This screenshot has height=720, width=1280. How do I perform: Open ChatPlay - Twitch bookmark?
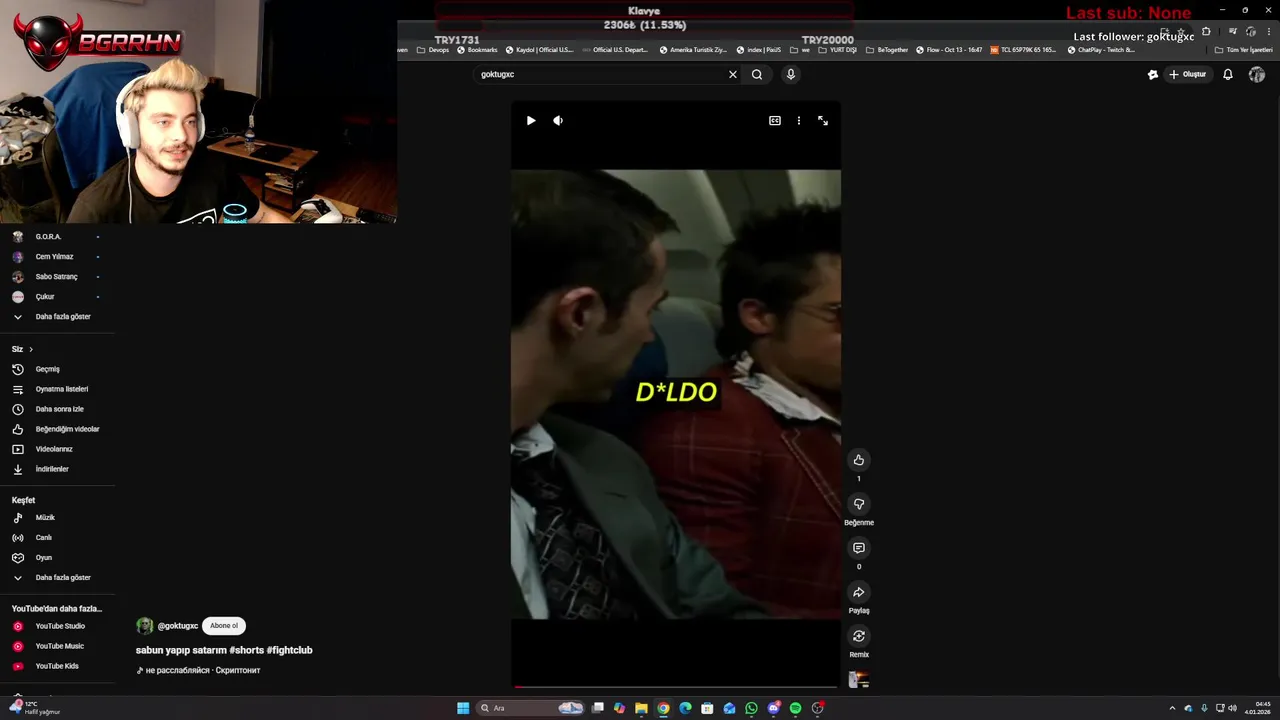1100,50
